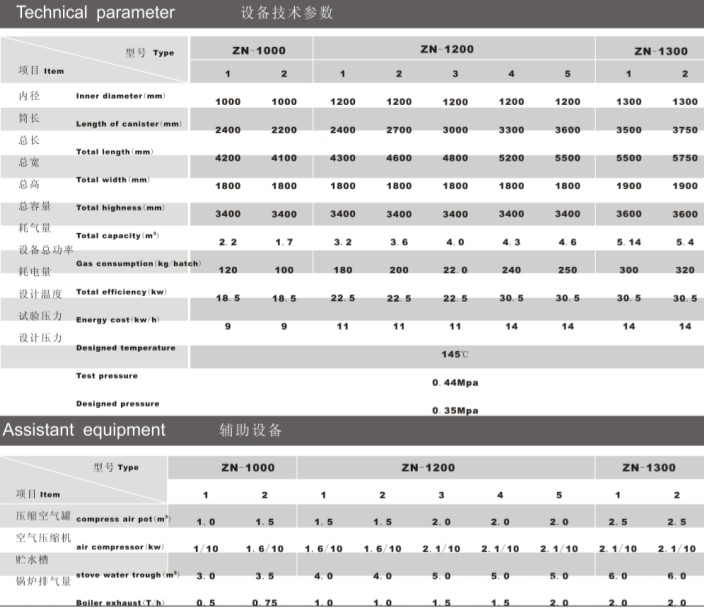The image size is (704, 614).
Task: Select the "Designed temperature" row label
Action: [125, 348]
